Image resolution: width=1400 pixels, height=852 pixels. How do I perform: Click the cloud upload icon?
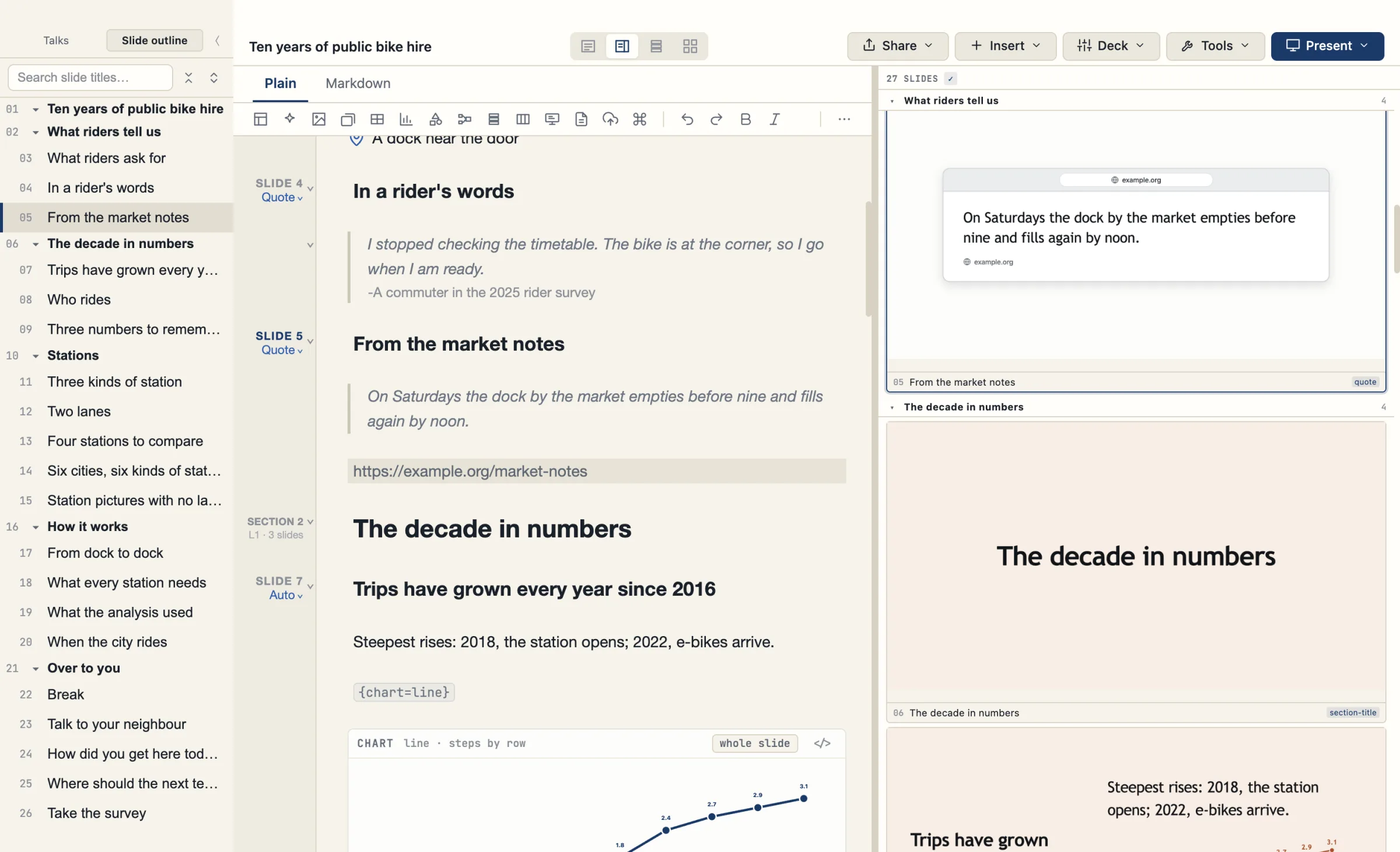click(x=610, y=119)
